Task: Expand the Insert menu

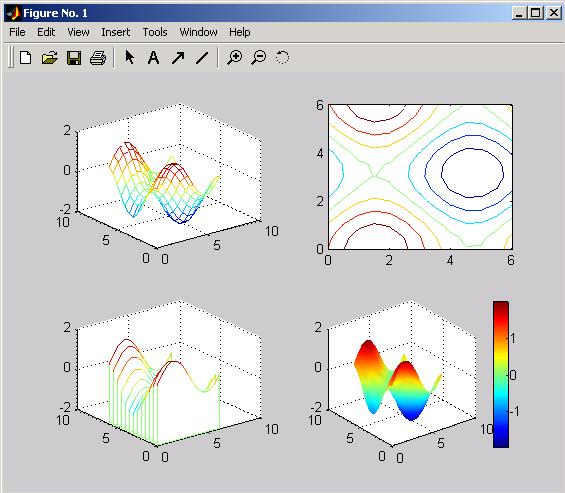Action: [x=115, y=32]
